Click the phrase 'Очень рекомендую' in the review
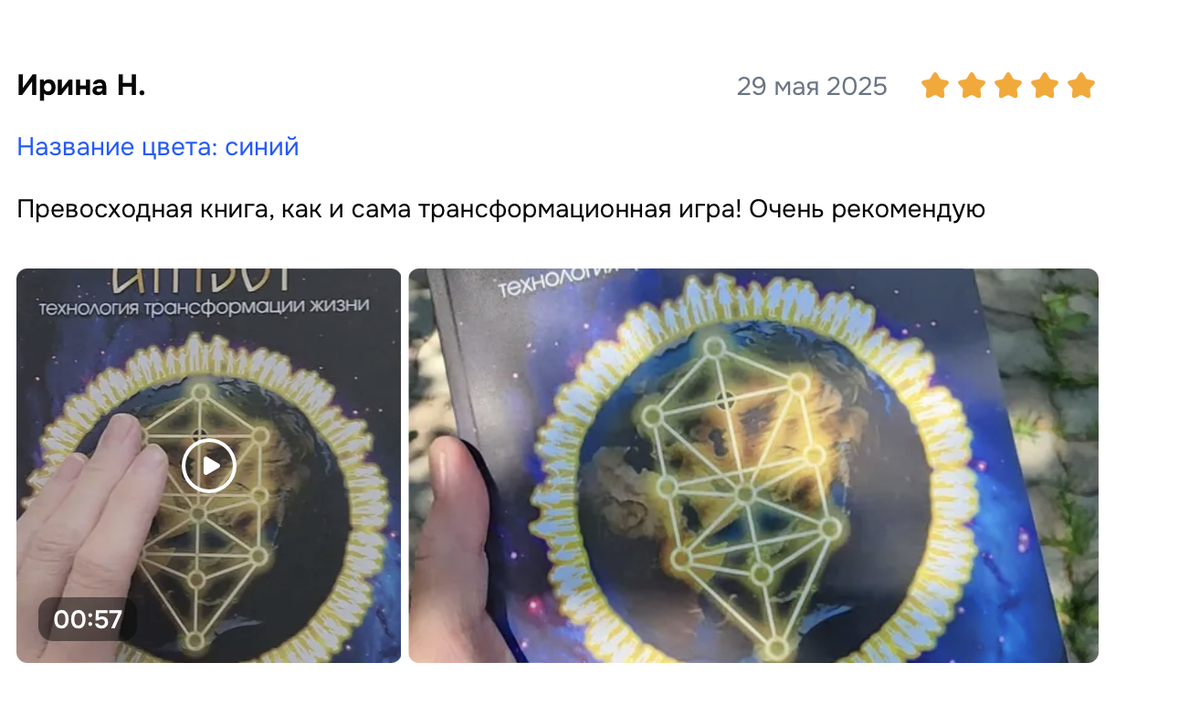1200x705 pixels. (868, 210)
